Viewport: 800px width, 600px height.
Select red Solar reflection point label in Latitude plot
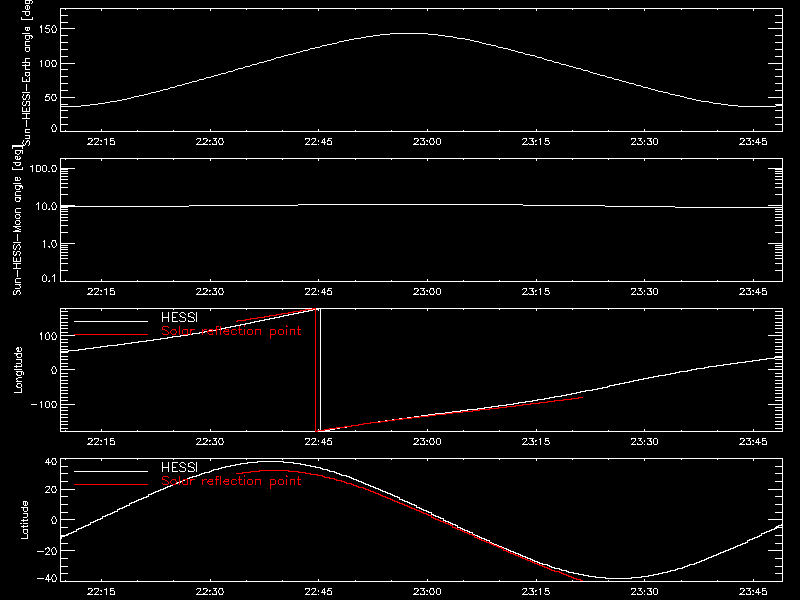point(231,481)
